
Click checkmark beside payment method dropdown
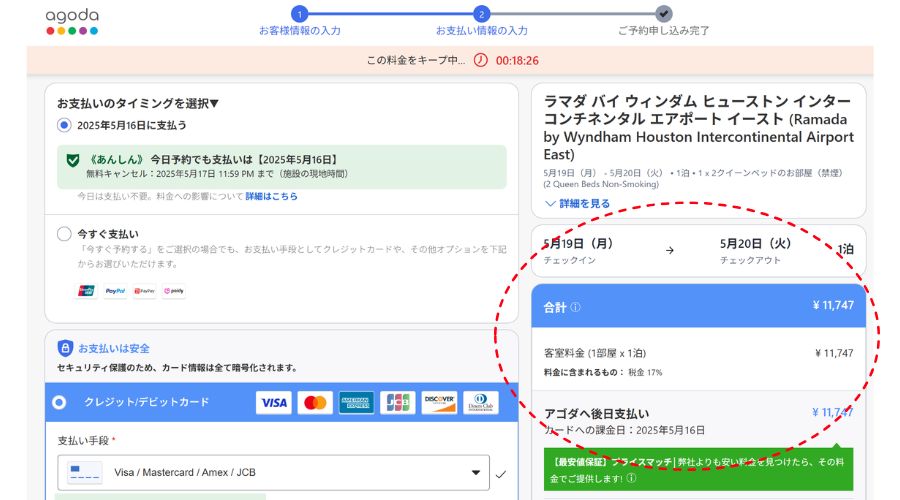coord(501,474)
